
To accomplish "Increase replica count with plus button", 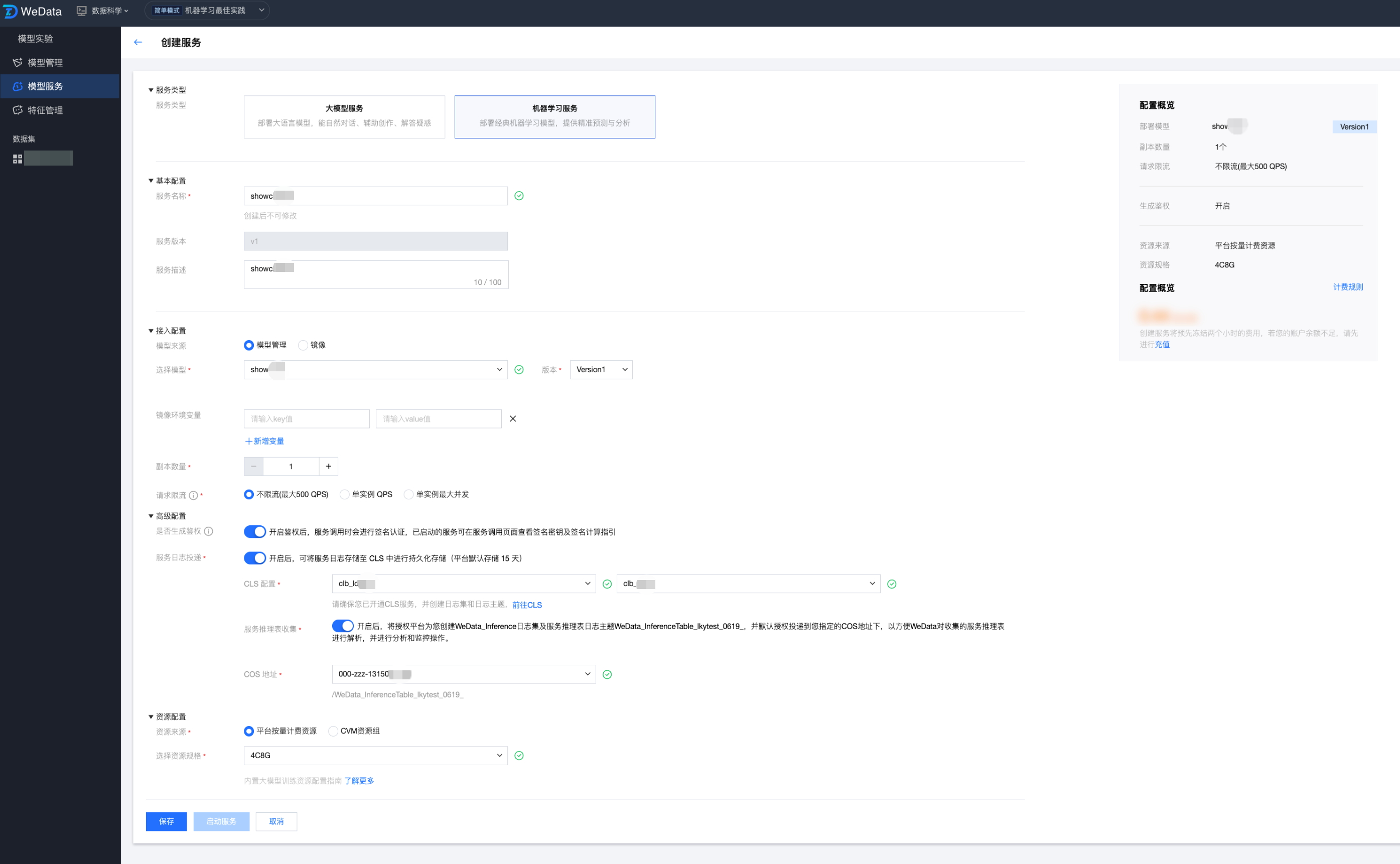I will pos(329,466).
